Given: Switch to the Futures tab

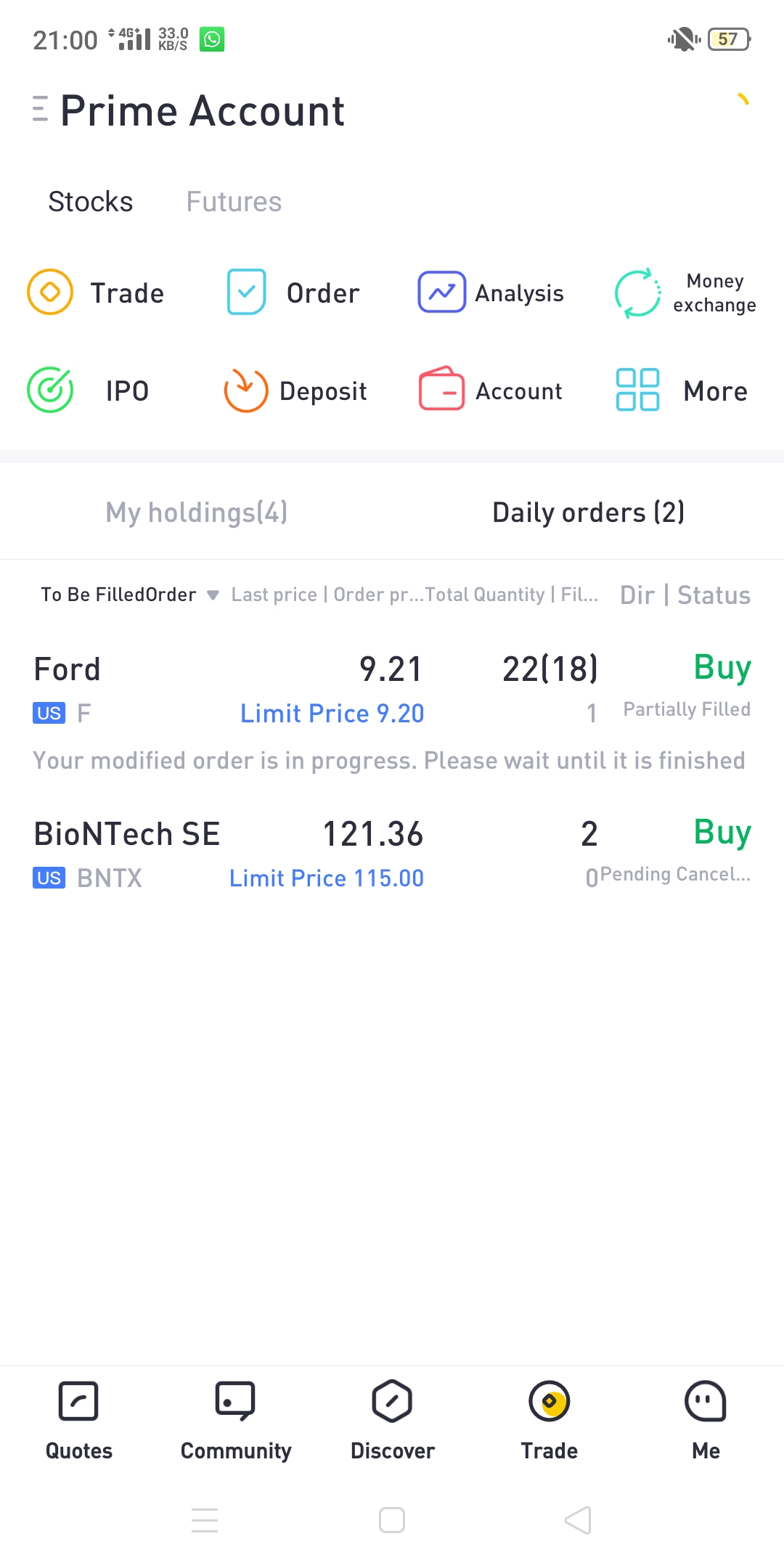Looking at the screenshot, I should (234, 202).
